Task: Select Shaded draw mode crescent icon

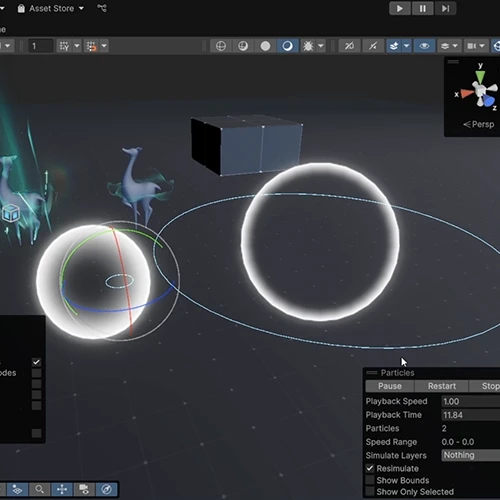Action: 287,46
